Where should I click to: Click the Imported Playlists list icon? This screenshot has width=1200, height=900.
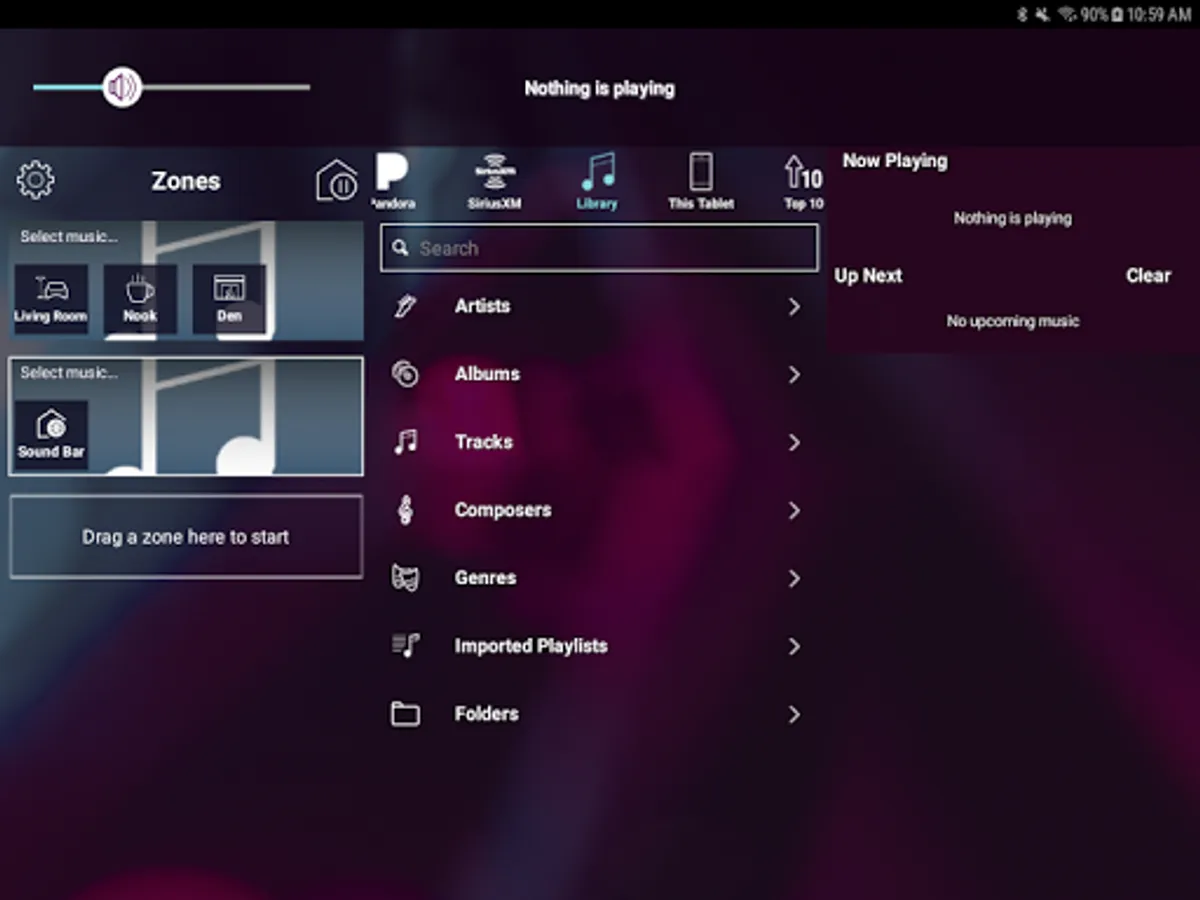[x=405, y=646]
